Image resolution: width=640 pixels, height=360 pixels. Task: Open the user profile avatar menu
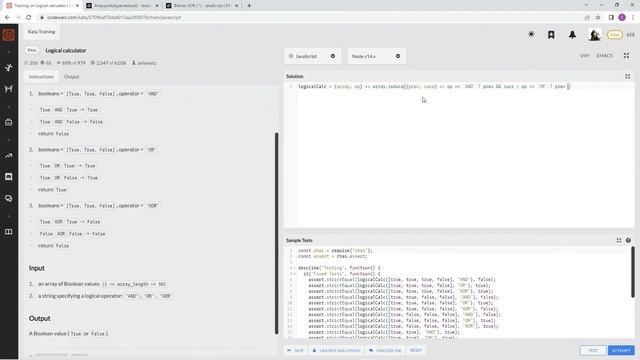(x=594, y=35)
